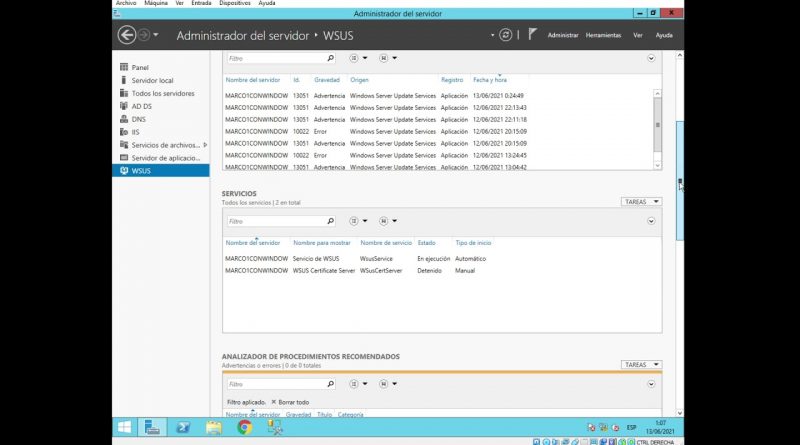The image size is (800, 445).
Task: Open the events list options dropdown
Action: [x=358, y=58]
